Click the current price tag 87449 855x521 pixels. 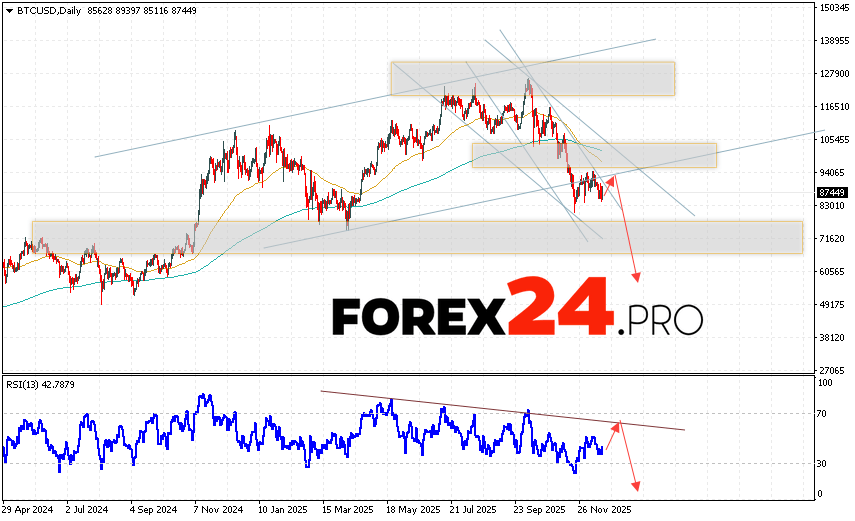coord(832,192)
